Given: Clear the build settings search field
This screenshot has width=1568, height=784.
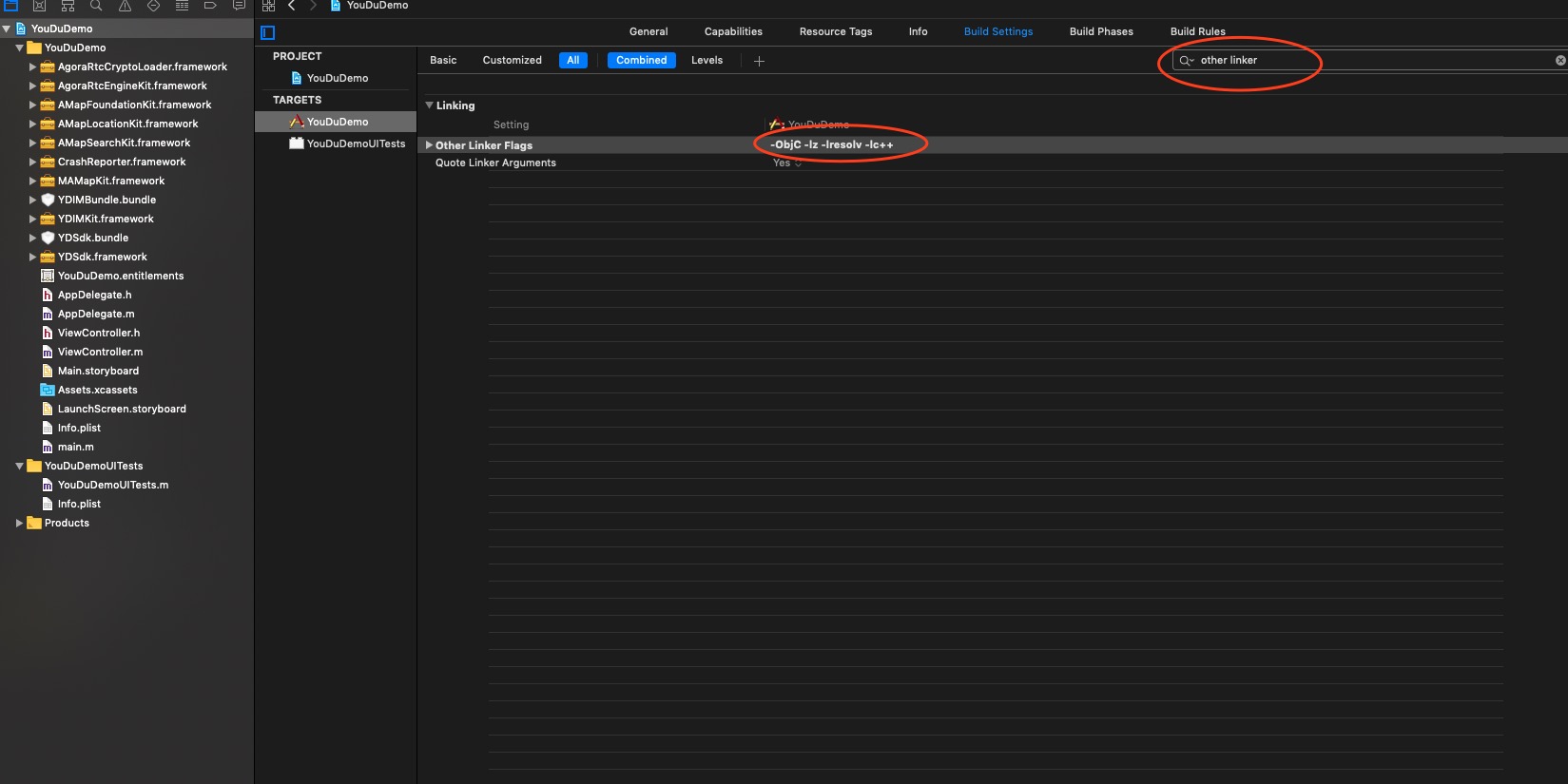Looking at the screenshot, I should click(1560, 60).
